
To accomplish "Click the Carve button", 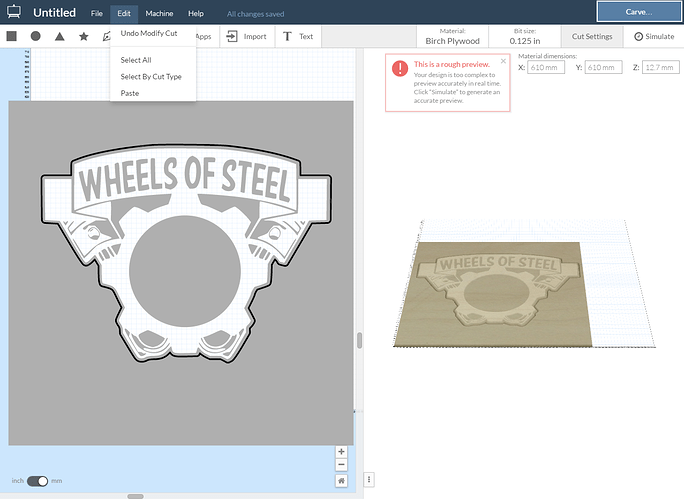I will click(x=639, y=12).
